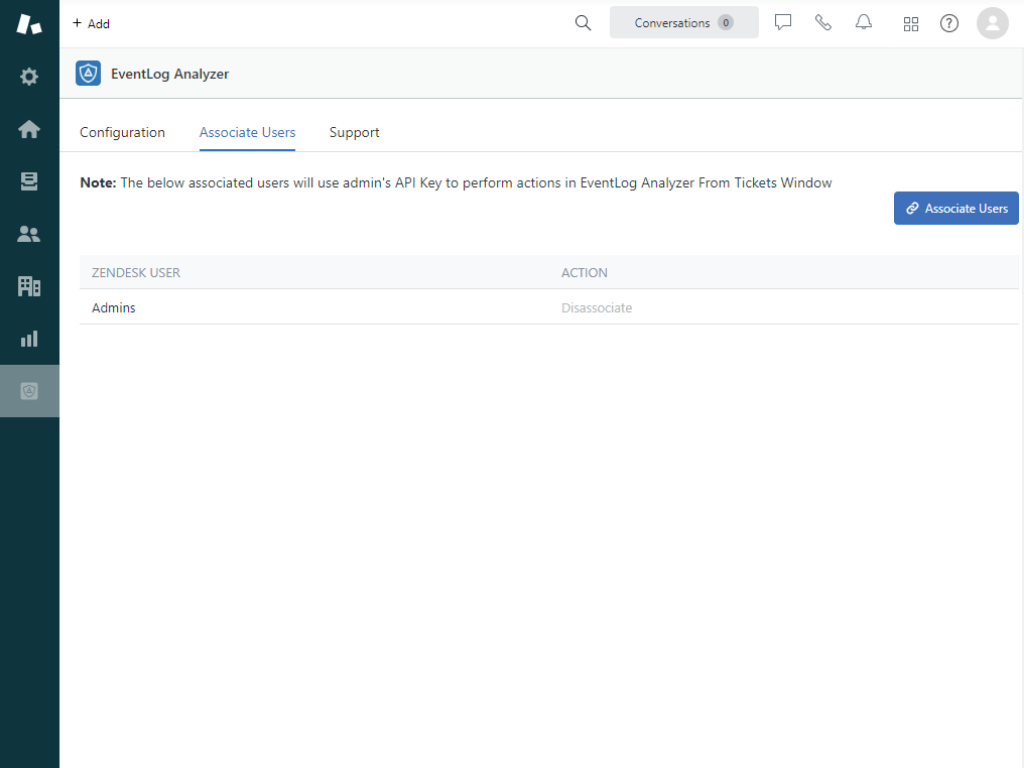Open Organizations building icon in sidebar

(29, 286)
